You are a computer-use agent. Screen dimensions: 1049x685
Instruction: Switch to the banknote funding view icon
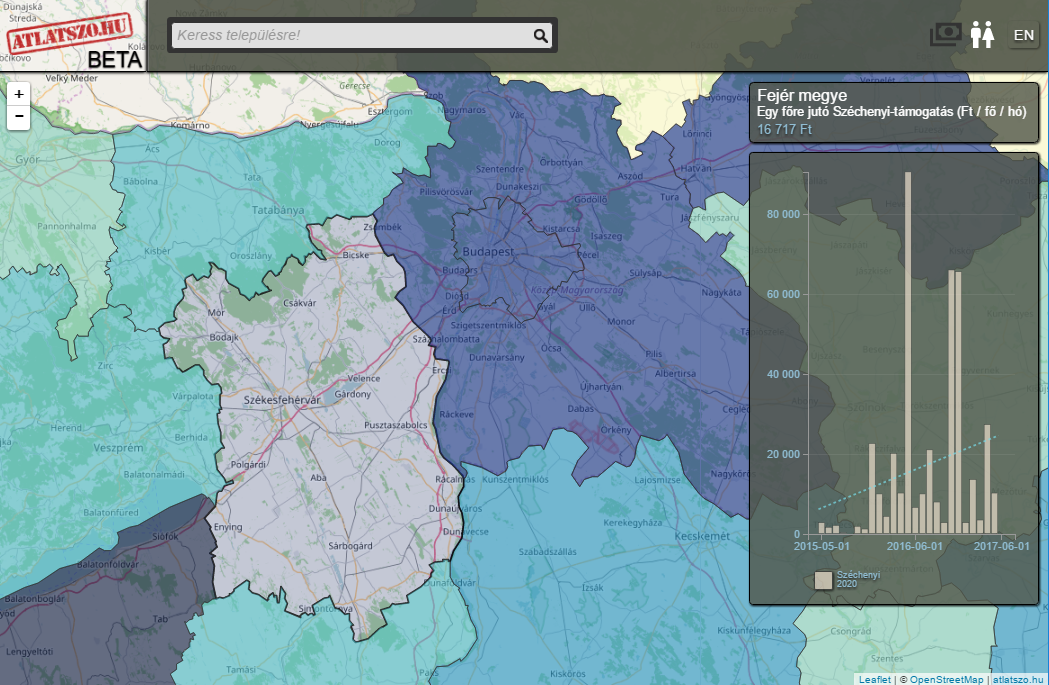pos(946,35)
